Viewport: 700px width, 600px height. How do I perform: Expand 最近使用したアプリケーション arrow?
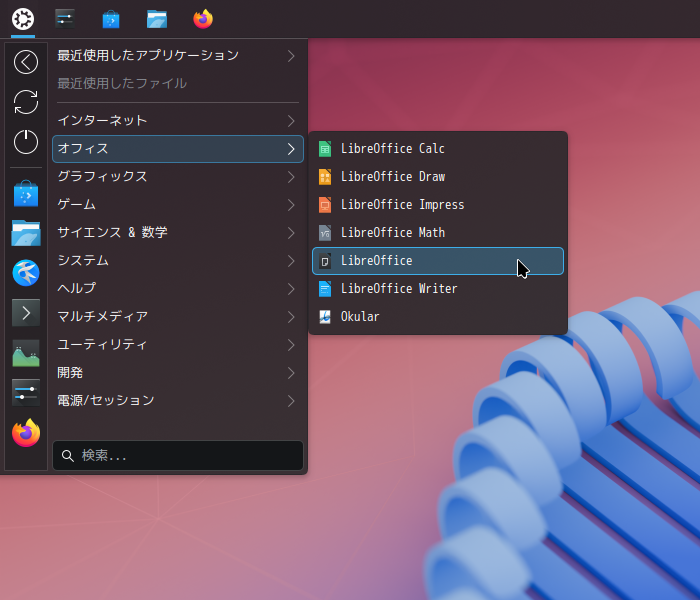(291, 56)
